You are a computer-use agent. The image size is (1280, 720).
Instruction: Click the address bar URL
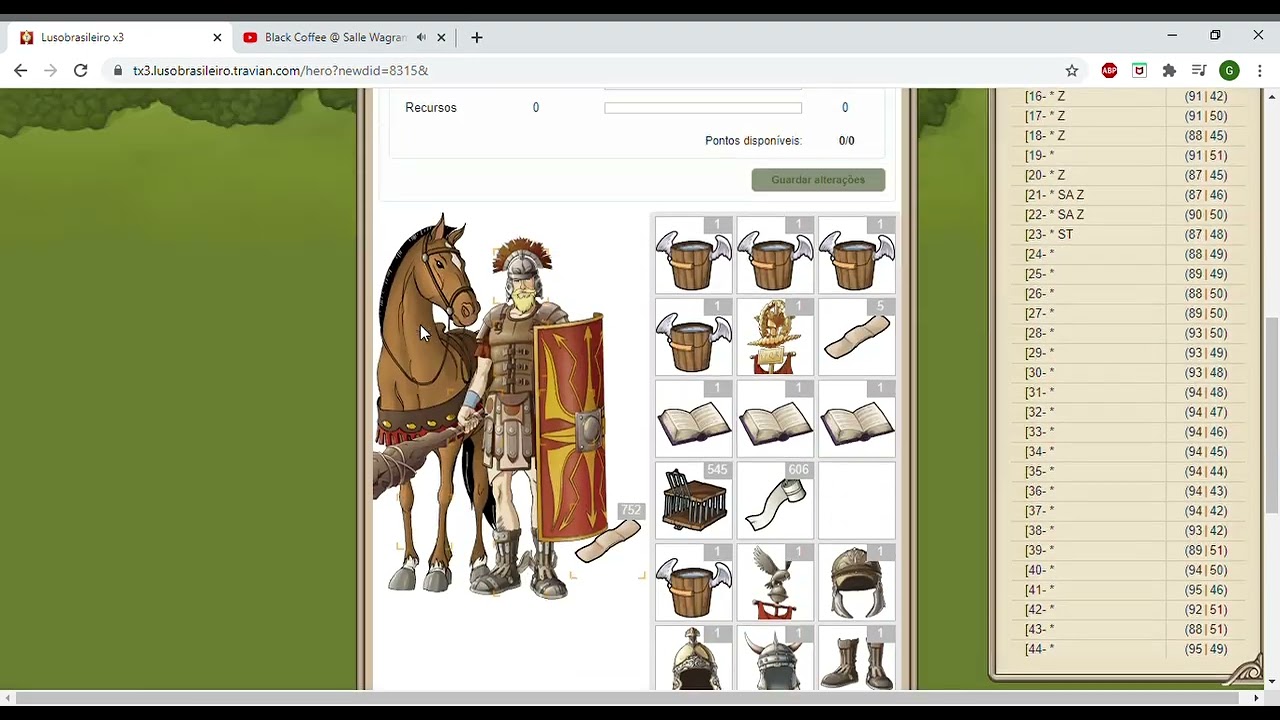pos(280,70)
